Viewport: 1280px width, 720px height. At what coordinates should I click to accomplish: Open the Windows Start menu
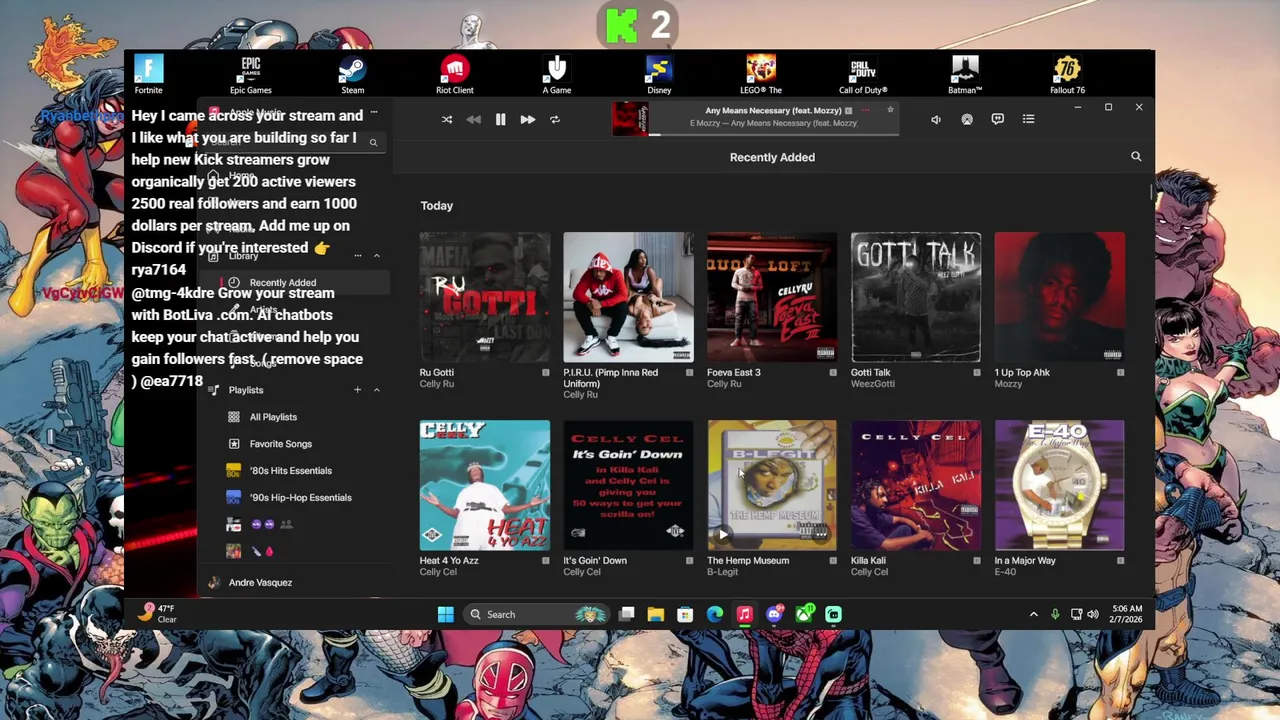point(446,614)
